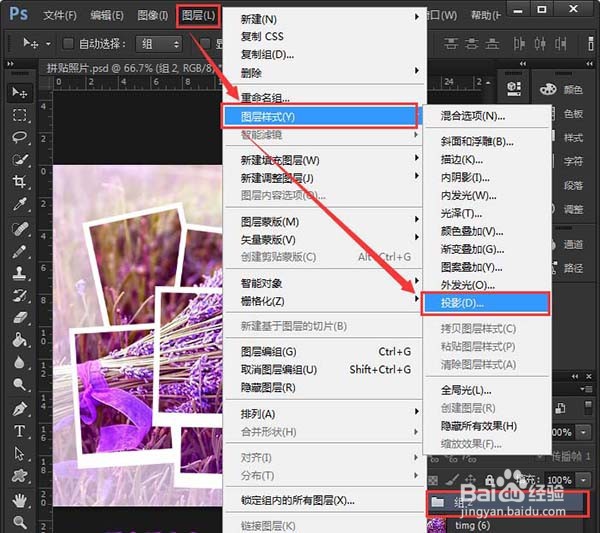This screenshot has width=600, height=533.
Task: Choose Layer Style menu entry
Action: click(x=321, y=116)
